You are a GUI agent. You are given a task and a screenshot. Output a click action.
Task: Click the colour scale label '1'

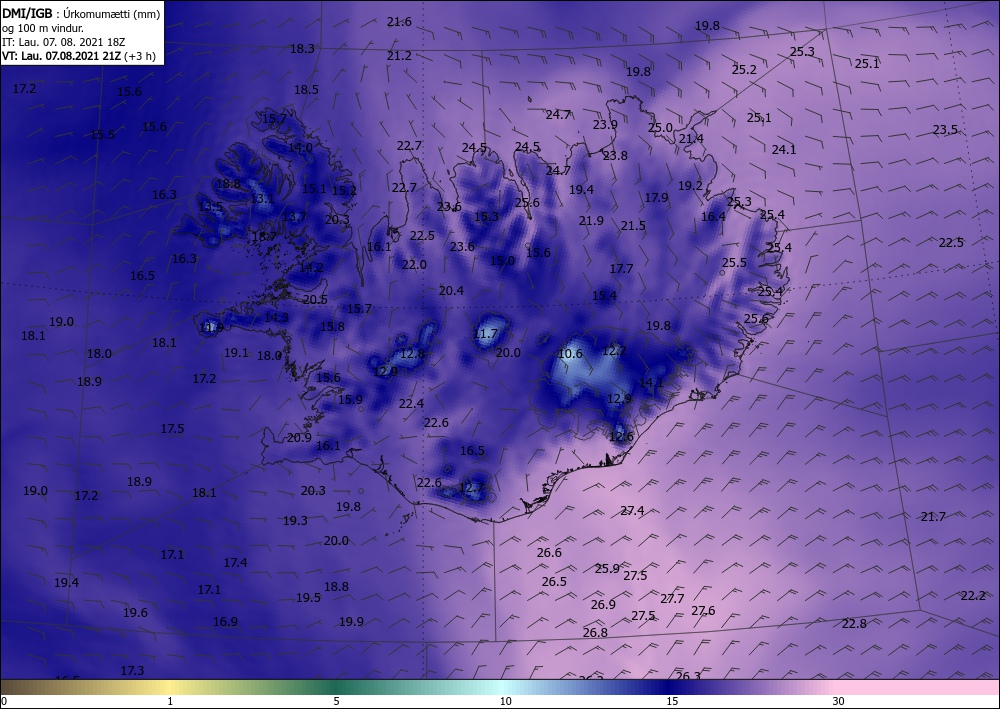170,701
